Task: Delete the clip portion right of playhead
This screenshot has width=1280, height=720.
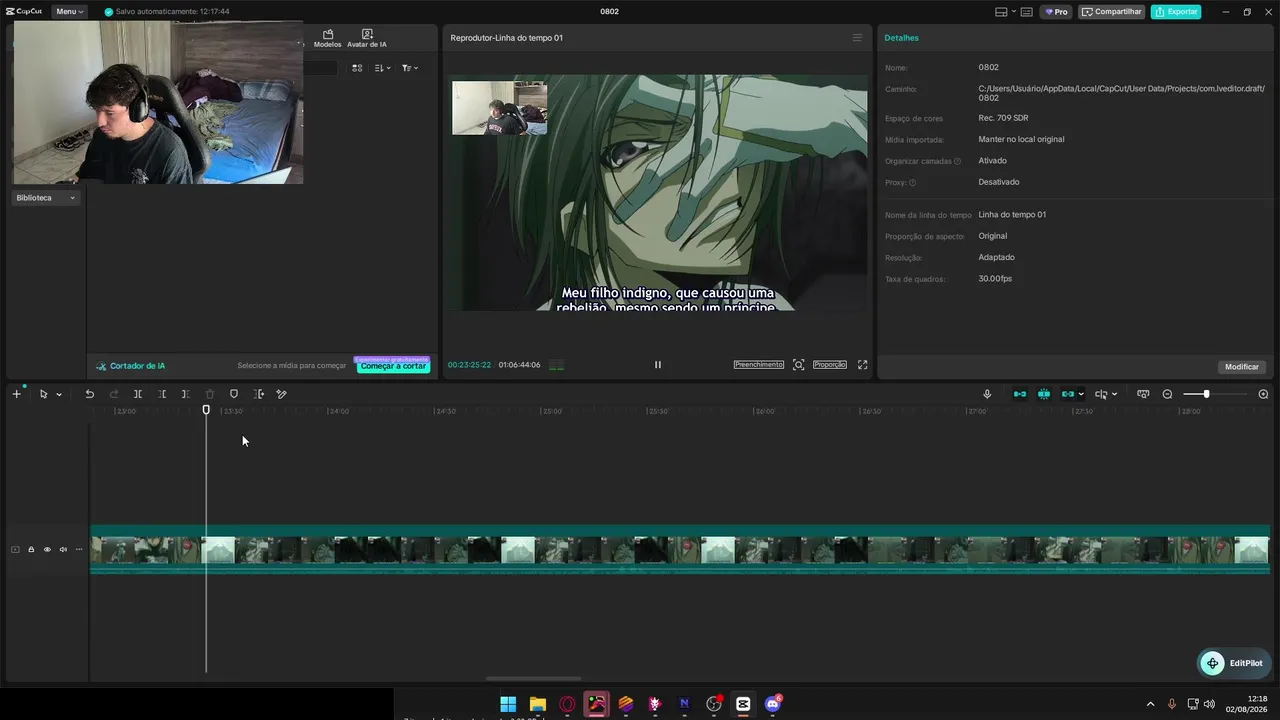Action: 186,394
